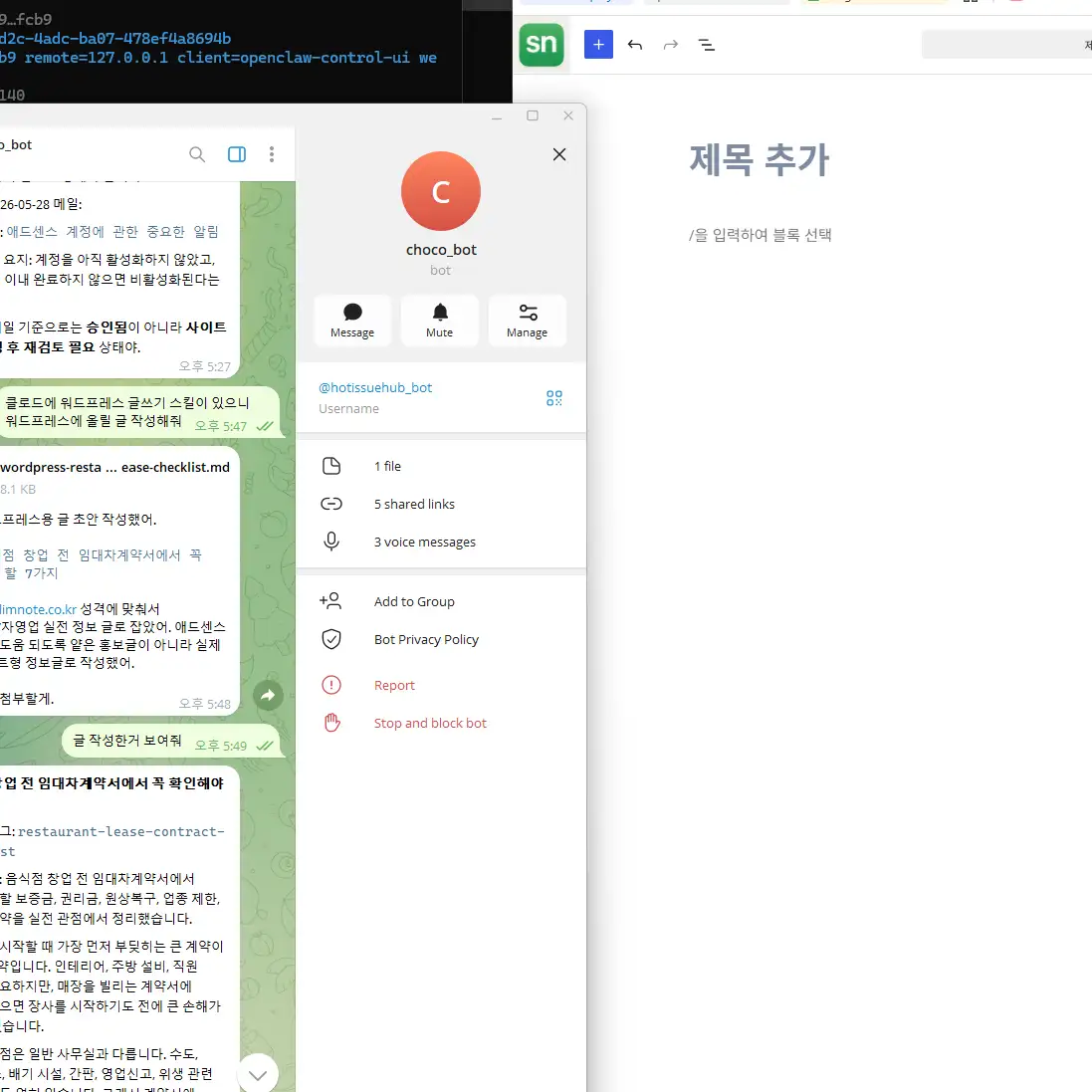Send a Message to choco_bot

click(352, 321)
